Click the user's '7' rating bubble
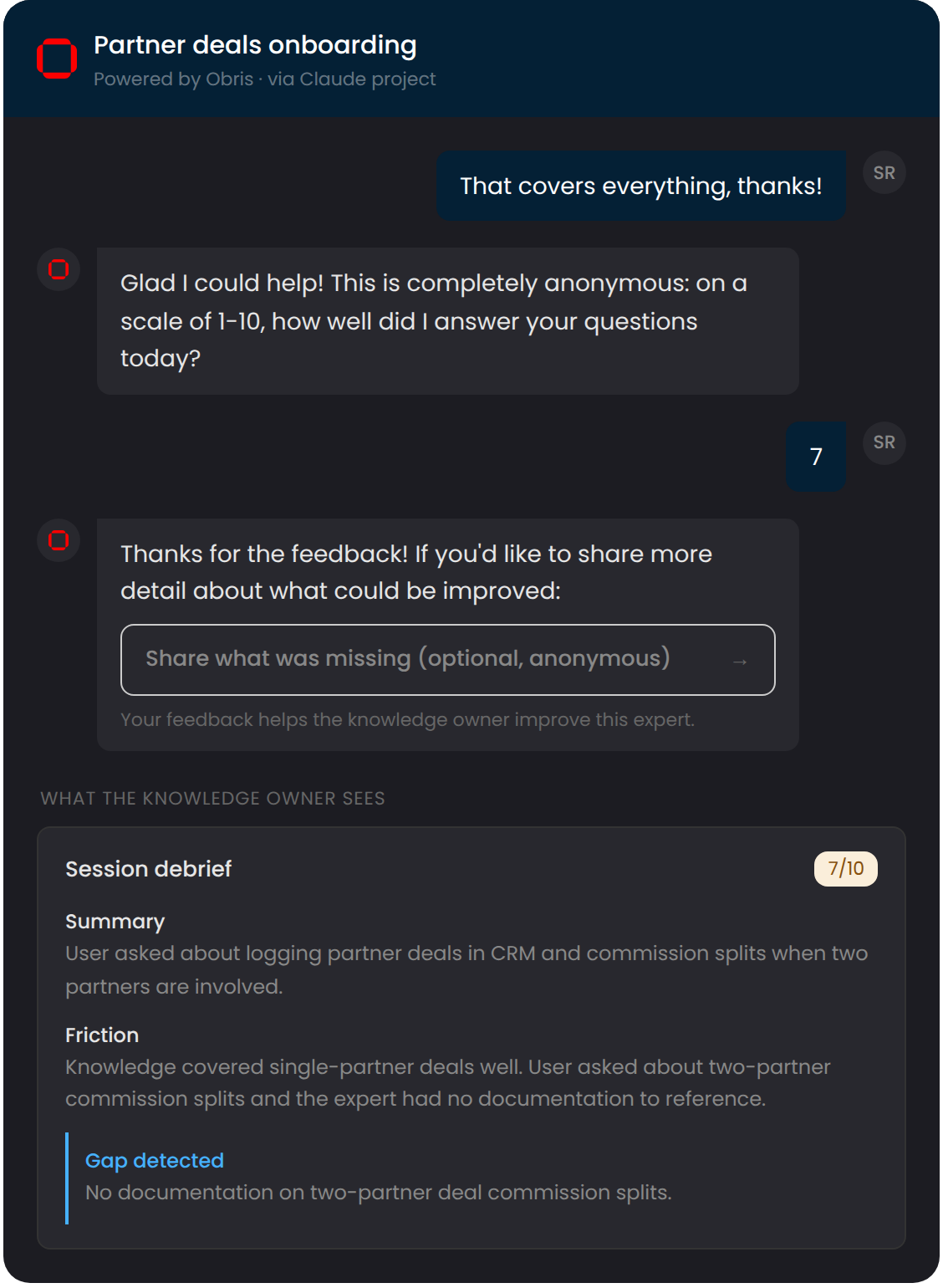 coord(815,457)
